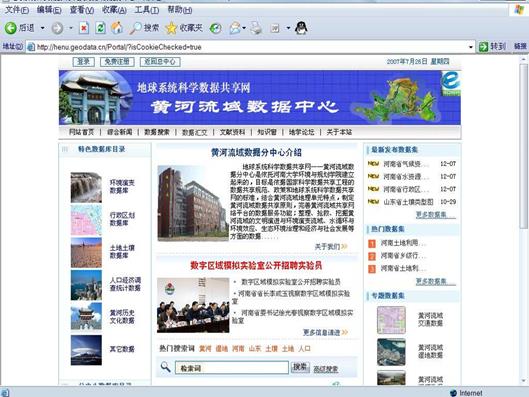Click the page icon in address bar

(x=31, y=47)
